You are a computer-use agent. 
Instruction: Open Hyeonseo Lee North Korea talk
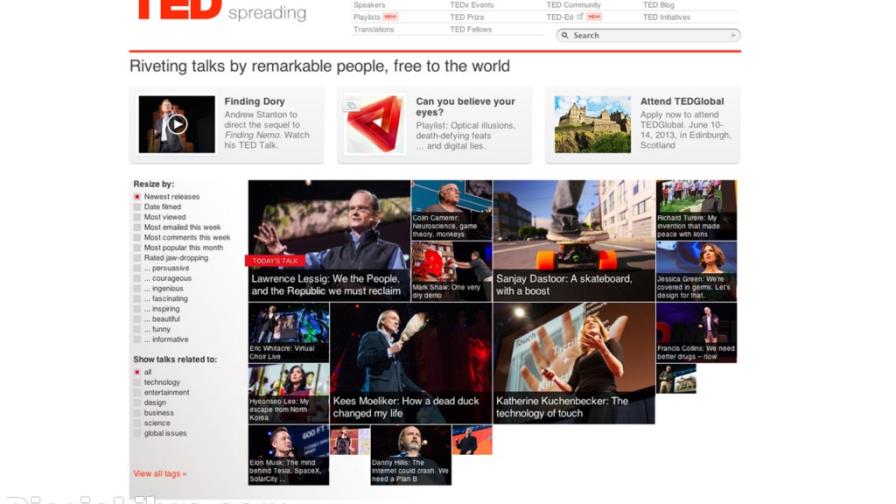click(289, 394)
